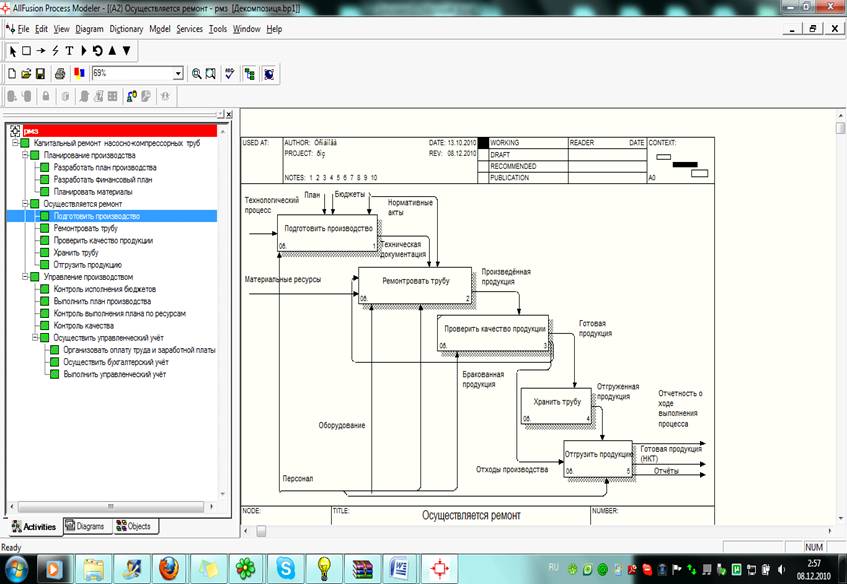Collapse the Управление производством tree node
847x584 pixels.
point(25,277)
